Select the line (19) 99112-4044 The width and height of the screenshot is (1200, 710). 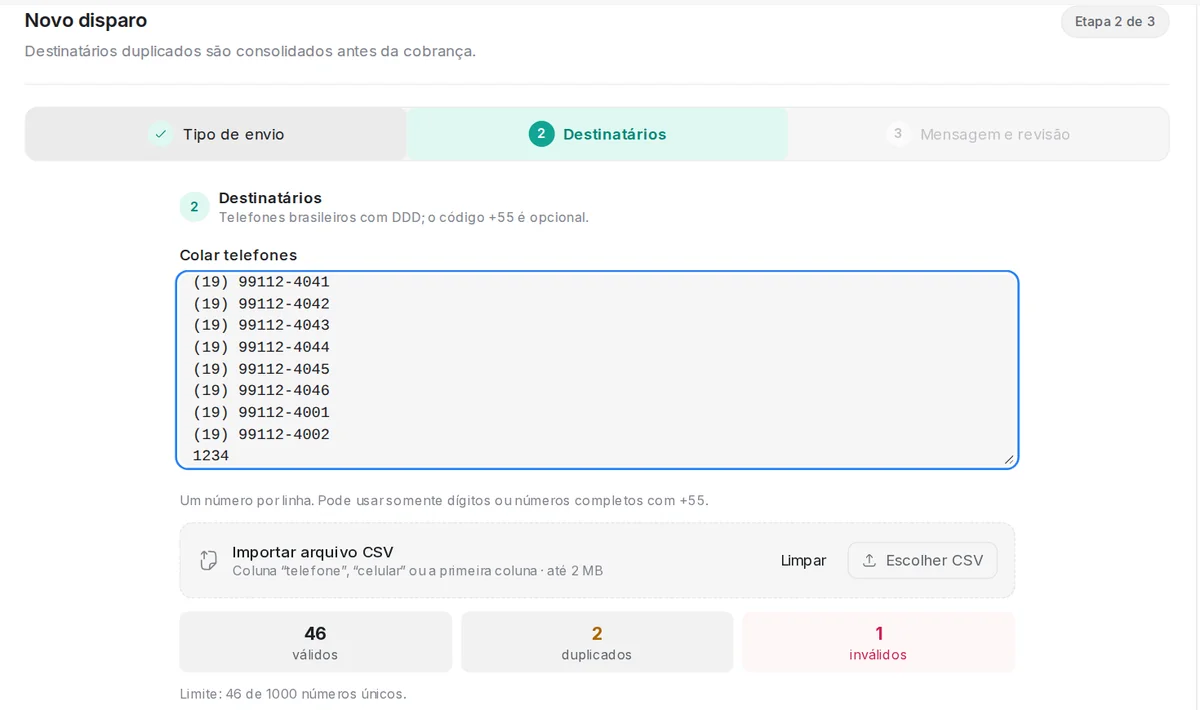pyautogui.click(x=261, y=348)
